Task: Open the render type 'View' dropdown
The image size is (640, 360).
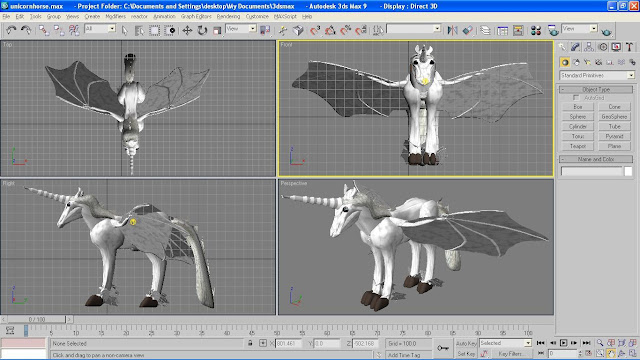Action: [x=580, y=29]
